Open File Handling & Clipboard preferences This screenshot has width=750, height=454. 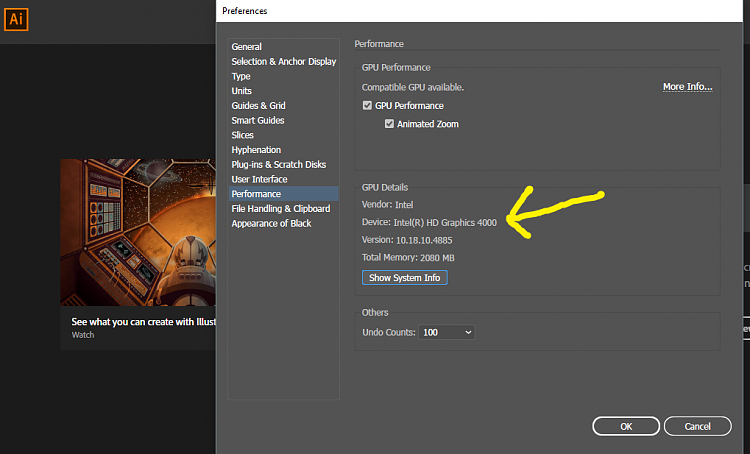coord(281,209)
